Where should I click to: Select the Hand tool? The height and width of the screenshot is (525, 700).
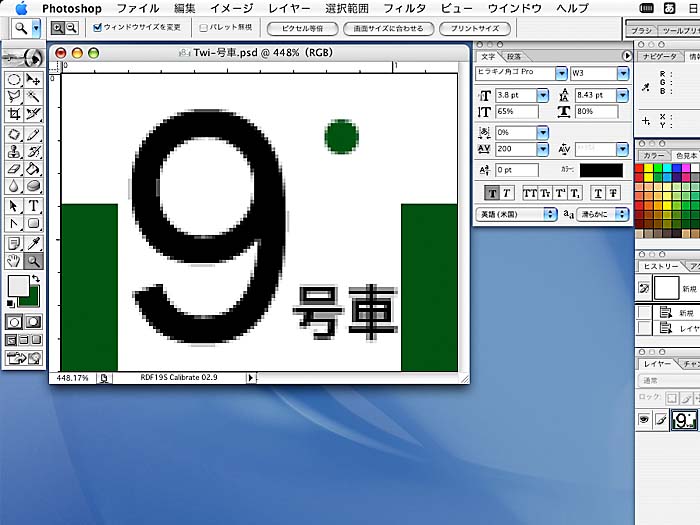click(14, 260)
